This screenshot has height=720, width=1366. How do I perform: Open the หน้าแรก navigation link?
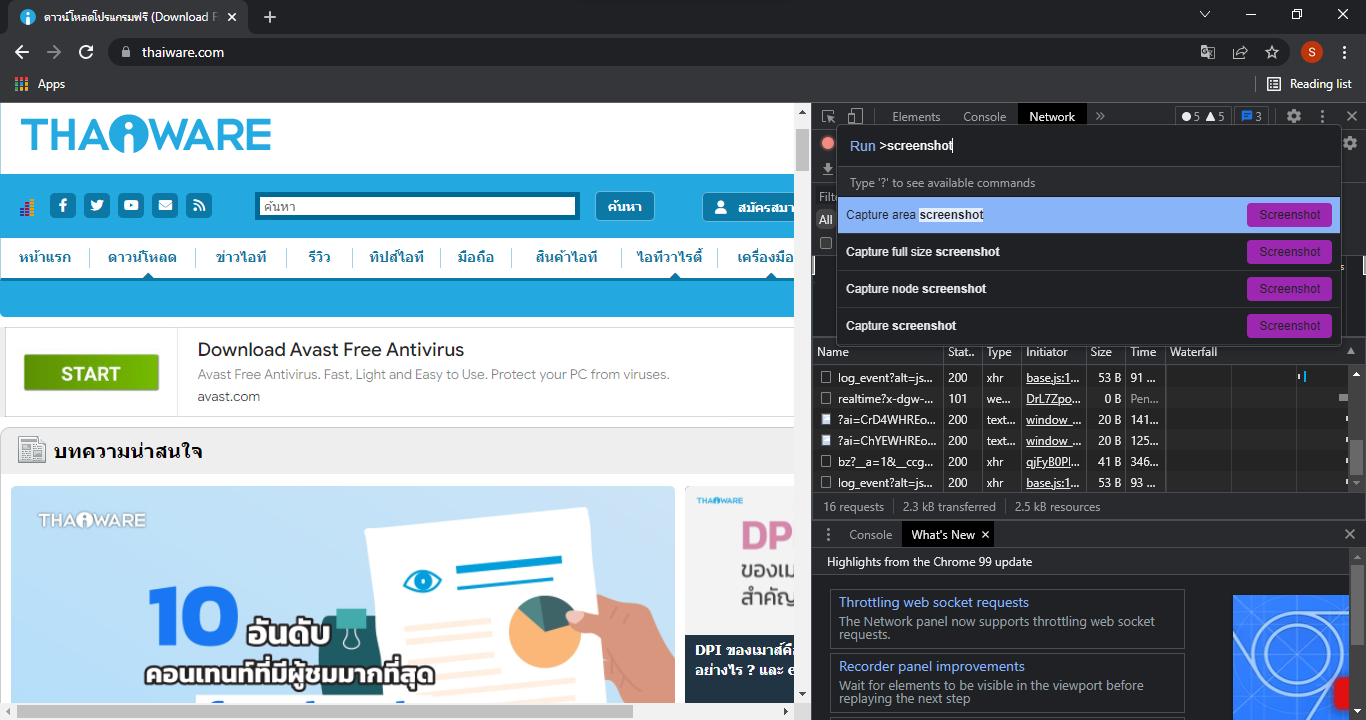(x=45, y=257)
